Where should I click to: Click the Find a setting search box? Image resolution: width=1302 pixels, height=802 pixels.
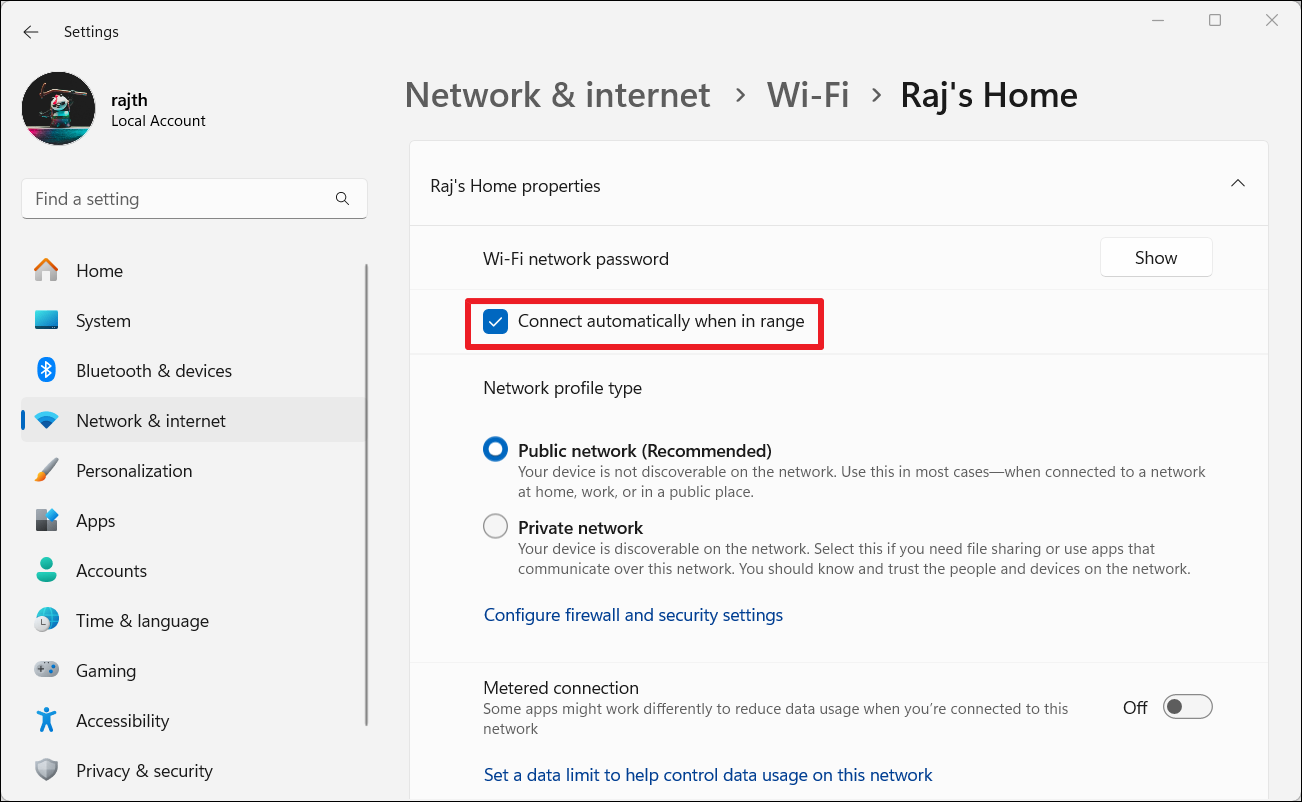(x=180, y=199)
